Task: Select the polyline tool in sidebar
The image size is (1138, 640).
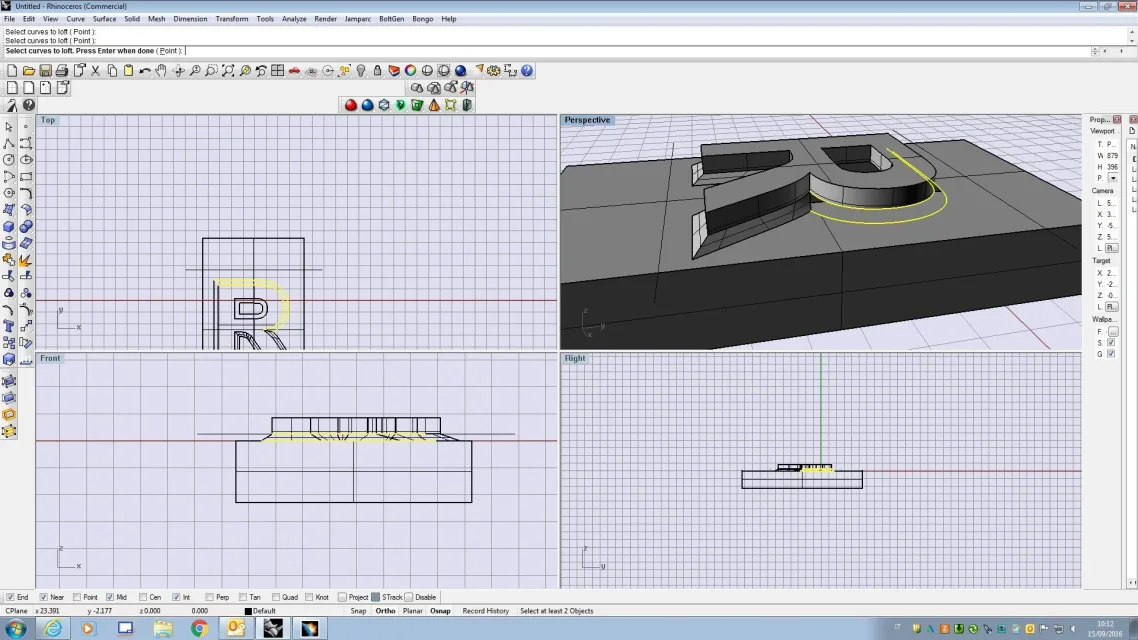Action: [9, 143]
